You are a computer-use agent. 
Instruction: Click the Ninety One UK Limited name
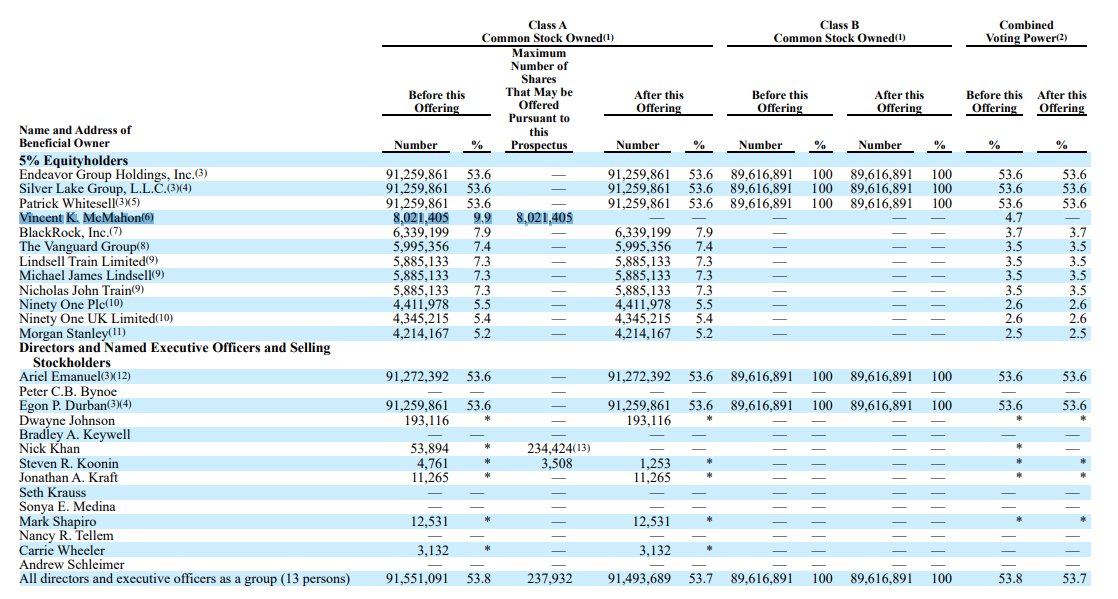pos(96,319)
